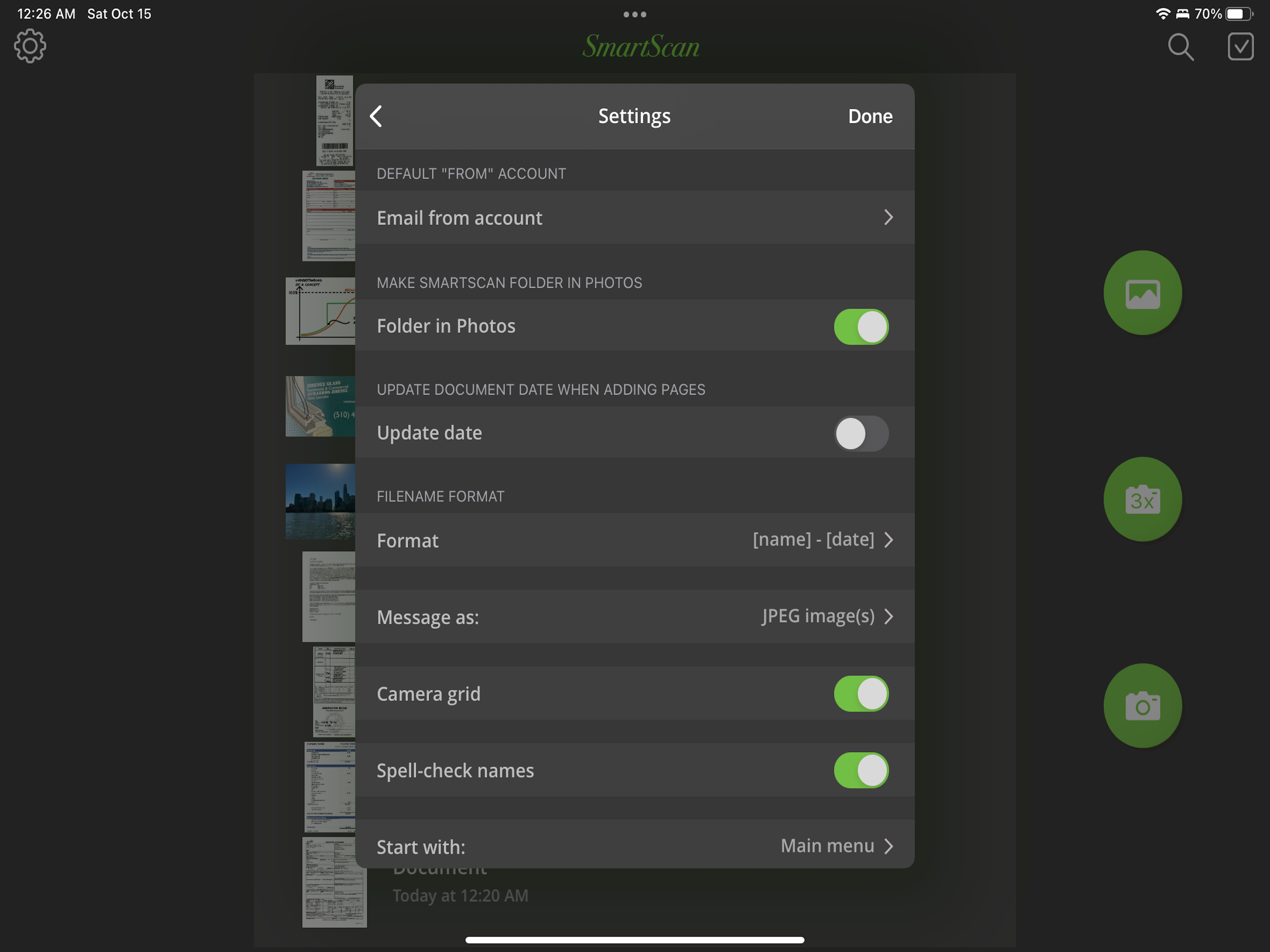The height and width of the screenshot is (952, 1270).
Task: Disable the Camera grid switch
Action: [860, 694]
